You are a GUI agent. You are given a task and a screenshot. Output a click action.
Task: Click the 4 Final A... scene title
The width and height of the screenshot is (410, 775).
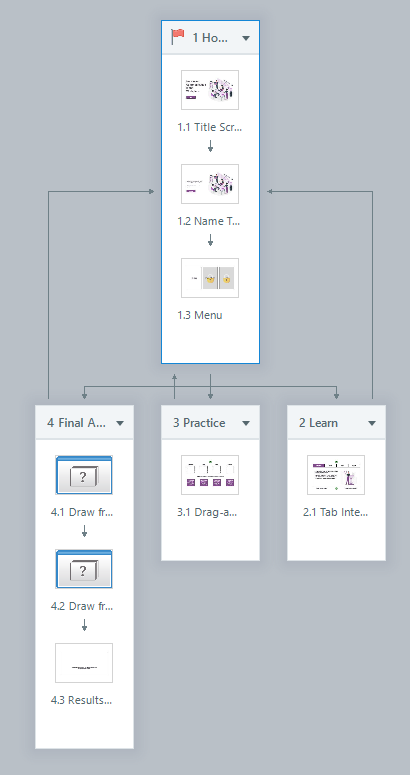(77, 423)
